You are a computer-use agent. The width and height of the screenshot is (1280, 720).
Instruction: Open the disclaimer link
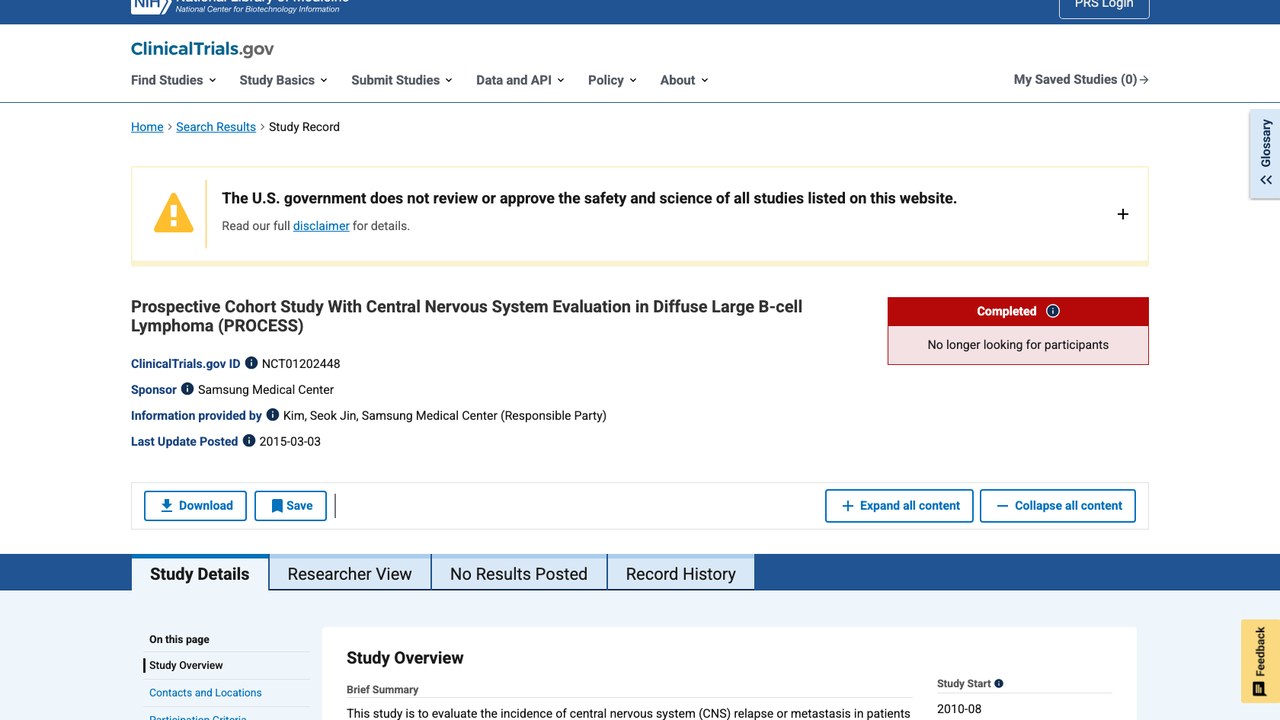(321, 226)
